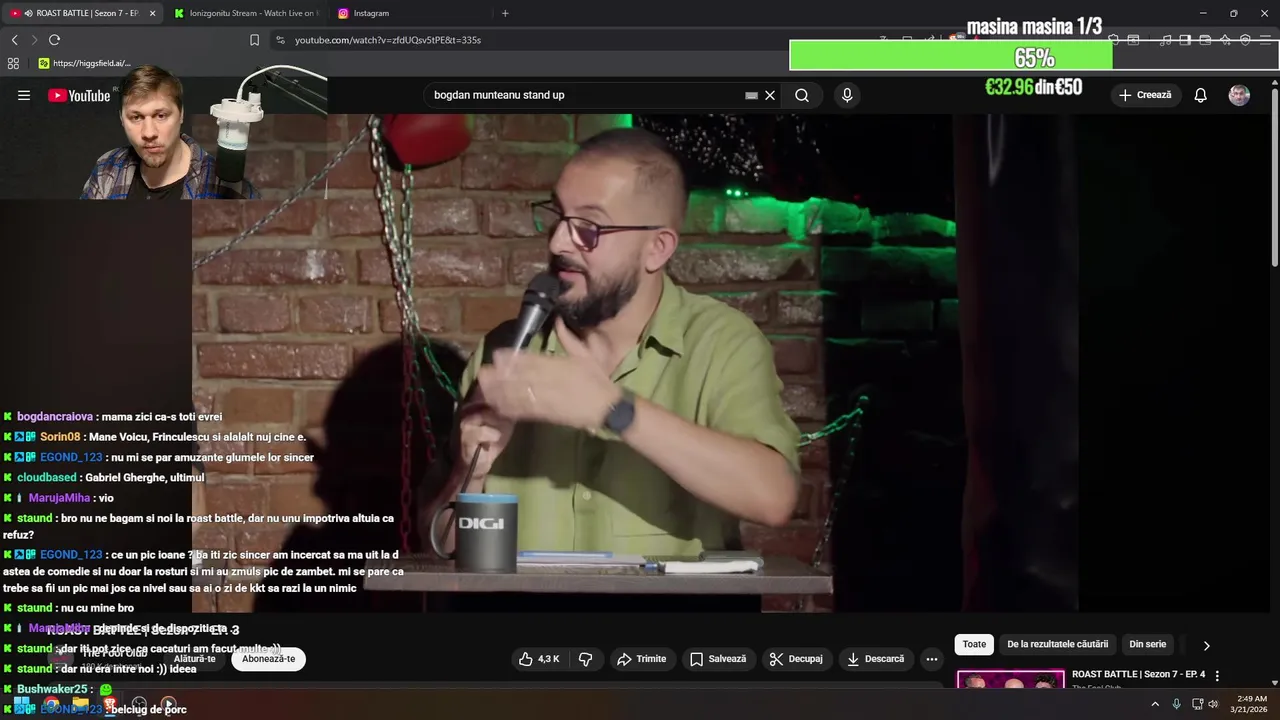Clear the YouTube search query with X
Image resolution: width=1280 pixels, height=720 pixels.
click(770, 95)
